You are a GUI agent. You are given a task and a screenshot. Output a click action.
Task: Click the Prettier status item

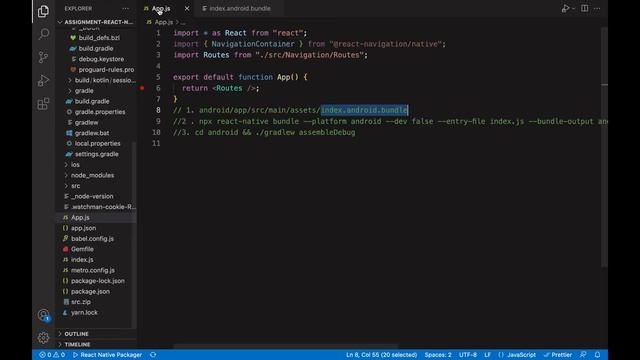[558, 355]
